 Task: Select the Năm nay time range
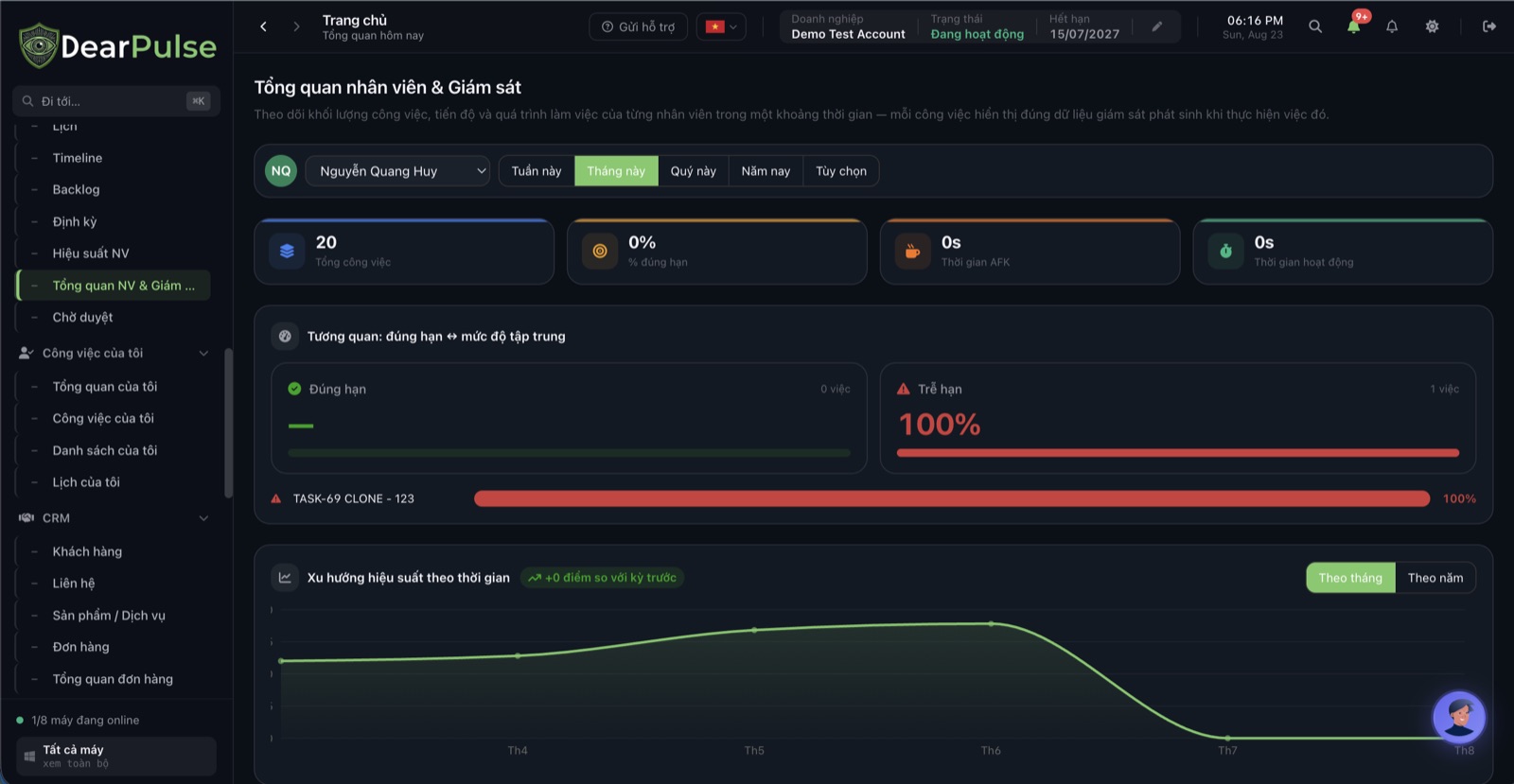[x=766, y=171]
